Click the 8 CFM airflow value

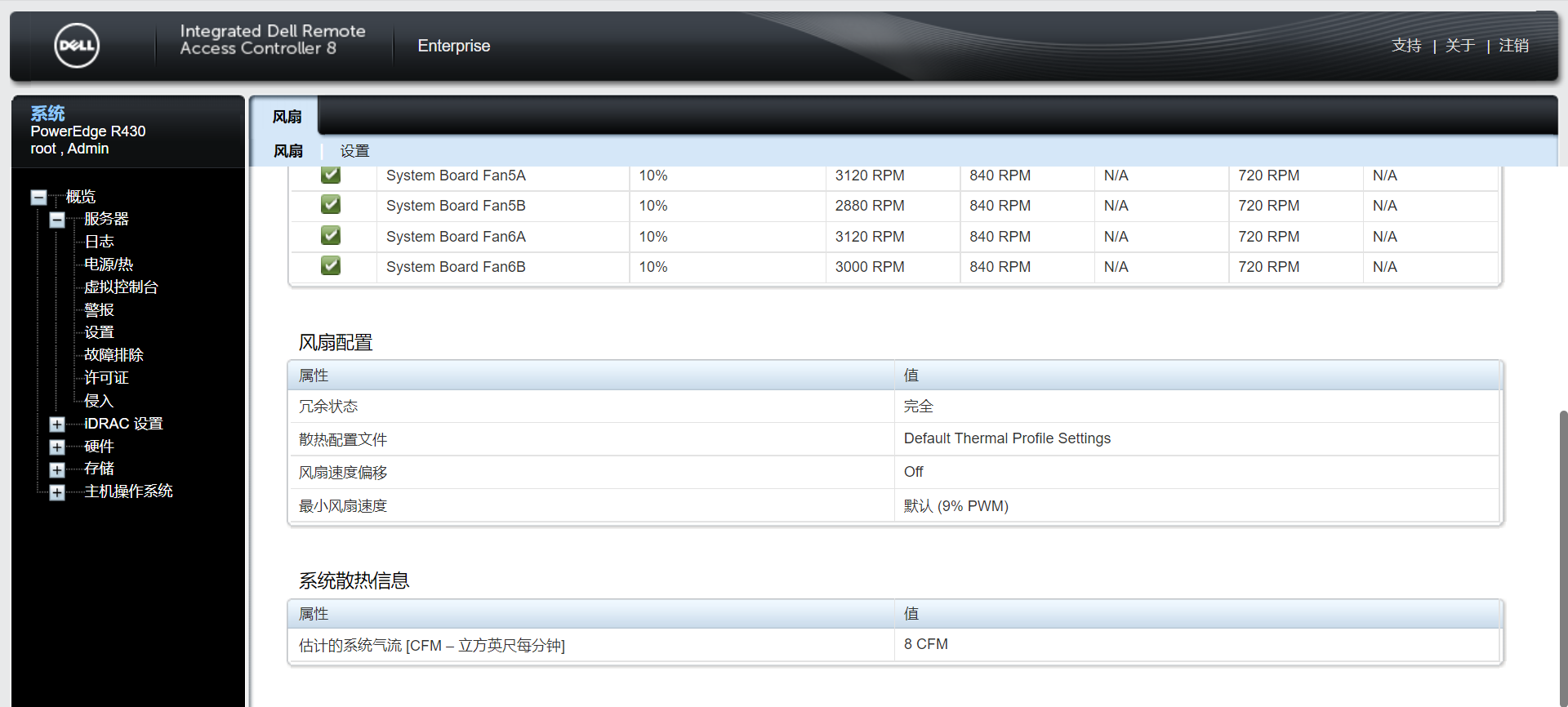click(x=925, y=644)
